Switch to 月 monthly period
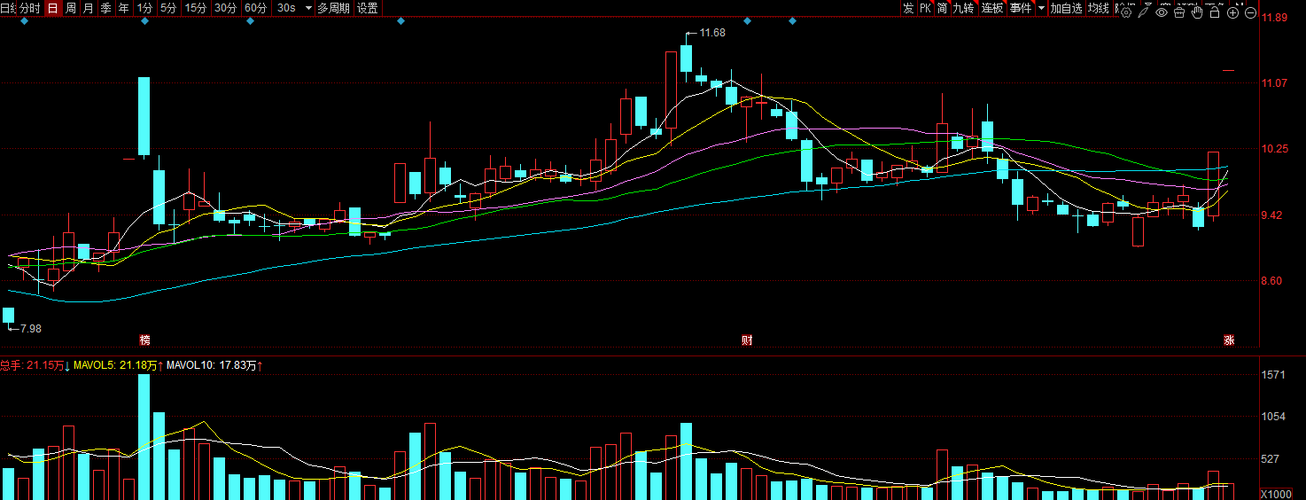The height and width of the screenshot is (500, 1306). (x=89, y=8)
